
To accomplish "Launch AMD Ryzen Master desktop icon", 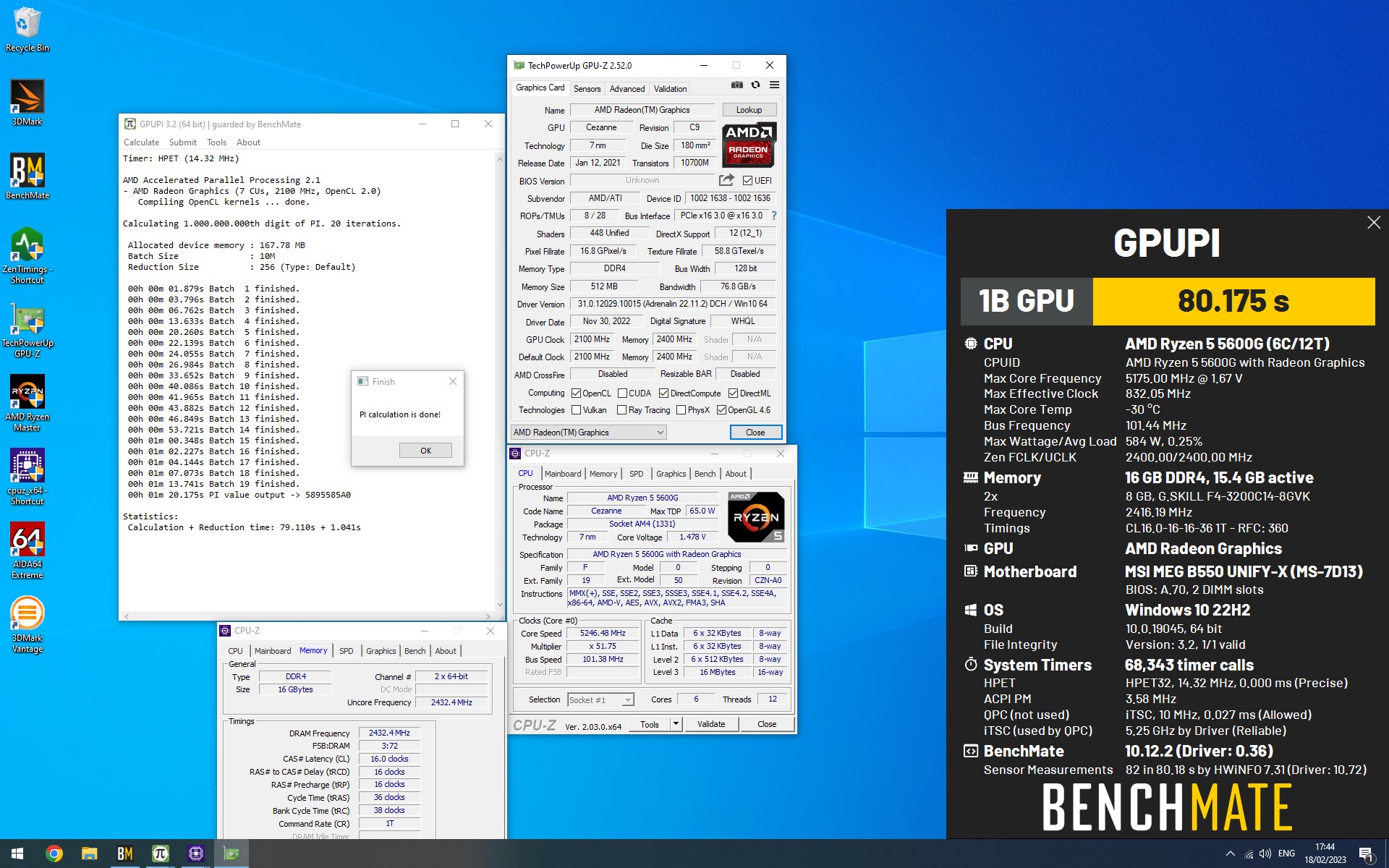I will (27, 403).
